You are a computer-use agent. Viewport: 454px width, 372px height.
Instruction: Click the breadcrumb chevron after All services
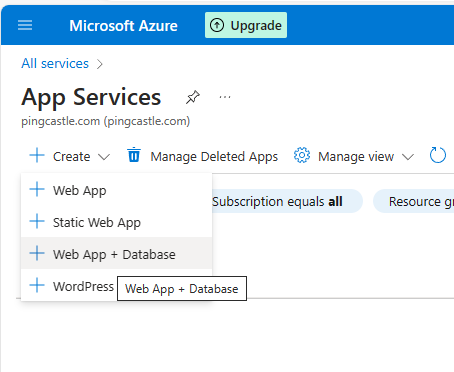[100, 64]
